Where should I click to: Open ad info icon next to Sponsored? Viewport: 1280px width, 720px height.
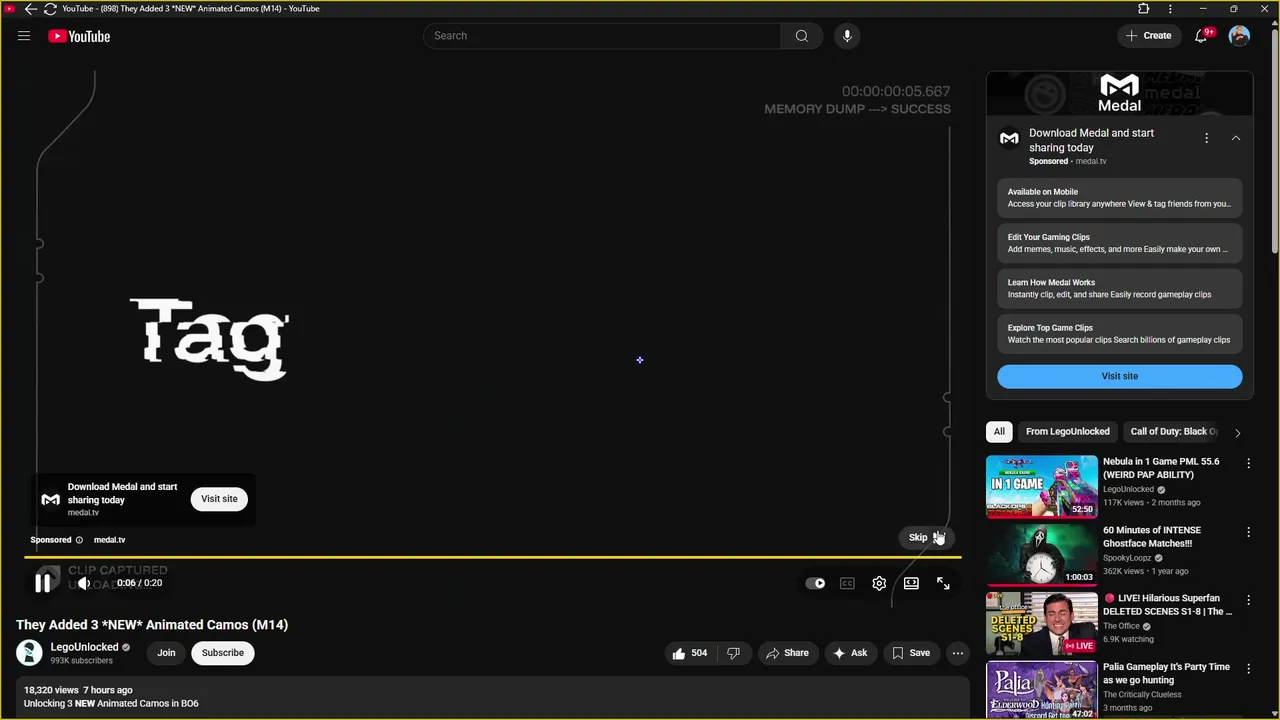[x=79, y=540]
